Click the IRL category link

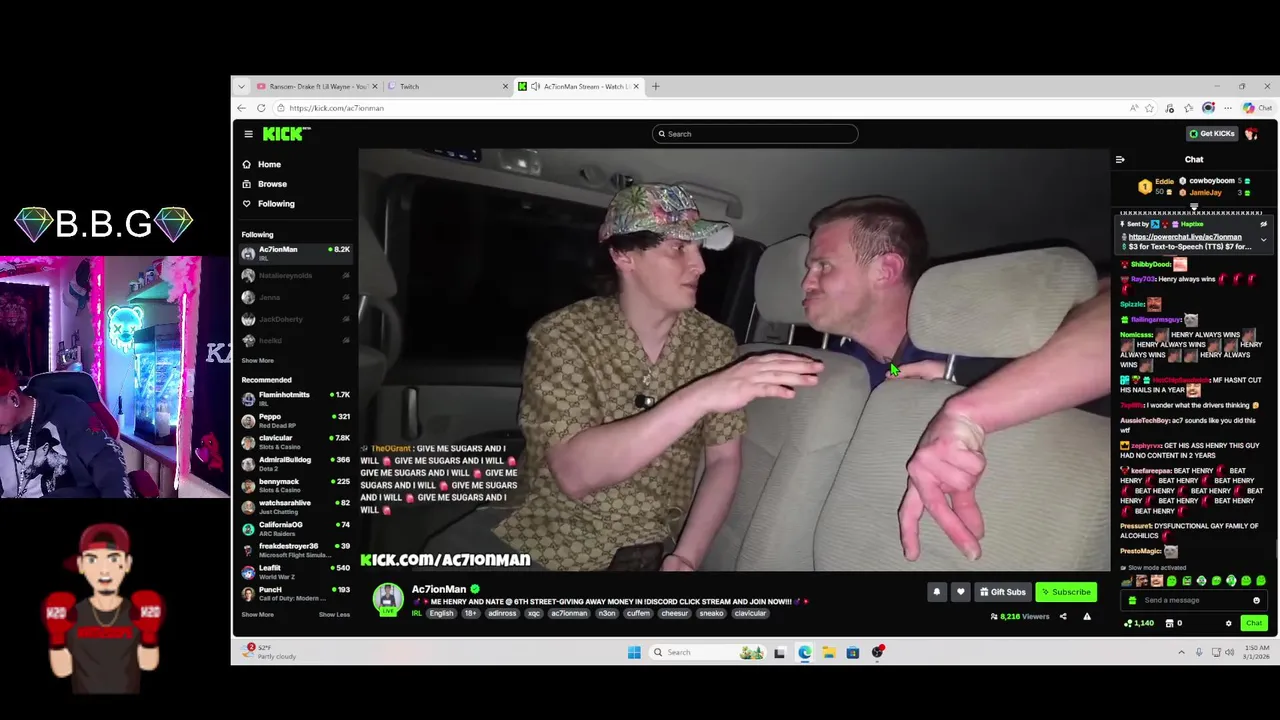(x=416, y=614)
